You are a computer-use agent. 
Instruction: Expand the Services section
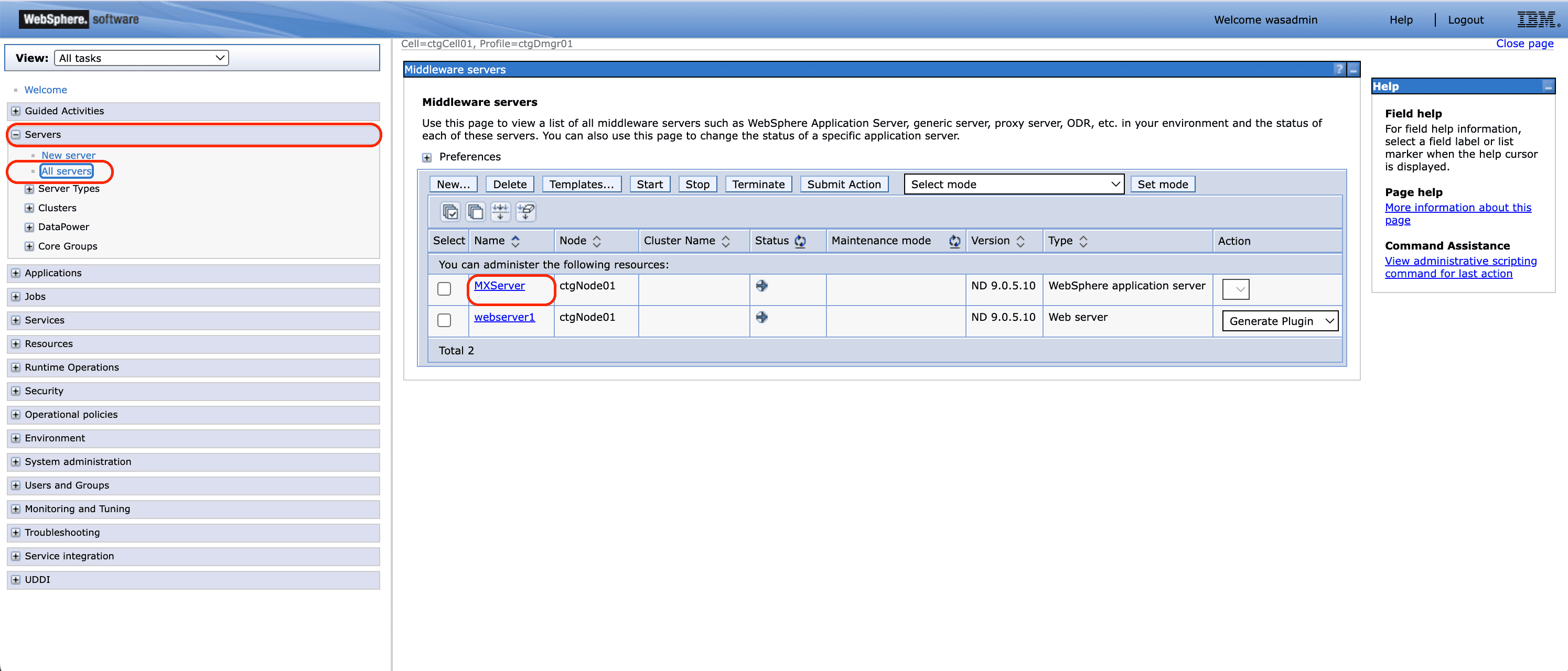tap(16, 320)
